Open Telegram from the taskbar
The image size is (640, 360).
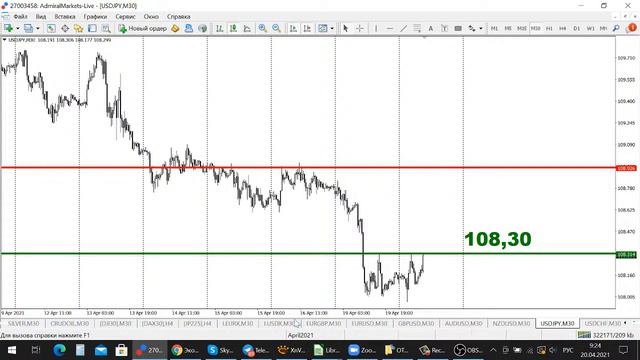click(x=256, y=350)
